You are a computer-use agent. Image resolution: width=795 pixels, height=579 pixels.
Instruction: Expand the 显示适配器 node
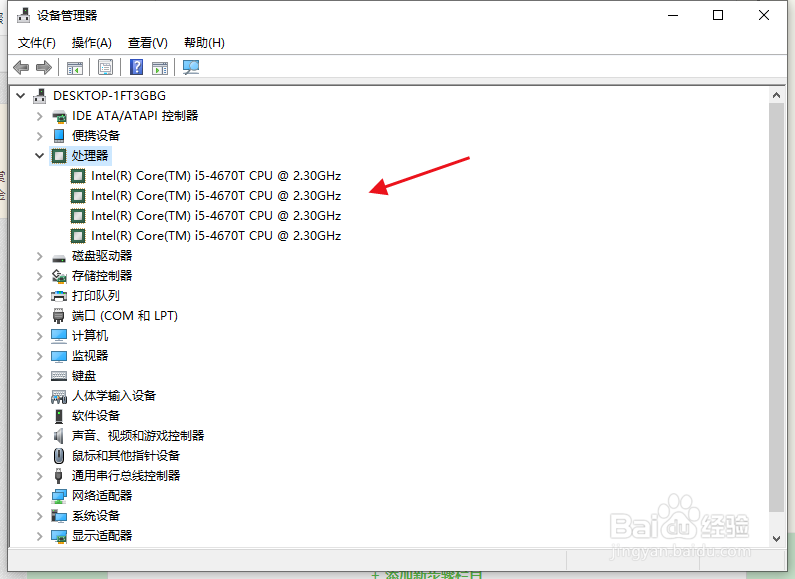tap(39, 536)
